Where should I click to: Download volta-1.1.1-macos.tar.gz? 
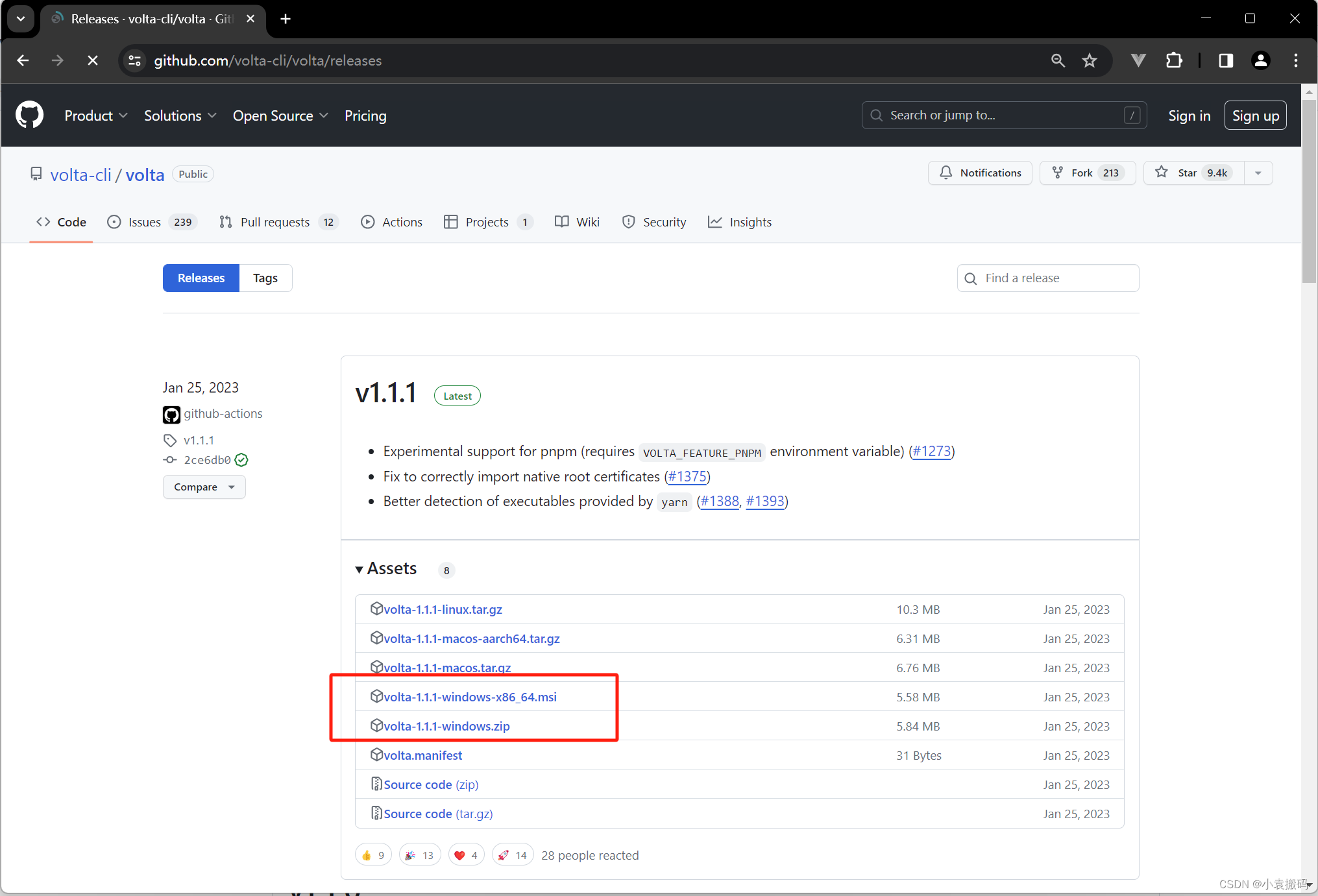[447, 668]
